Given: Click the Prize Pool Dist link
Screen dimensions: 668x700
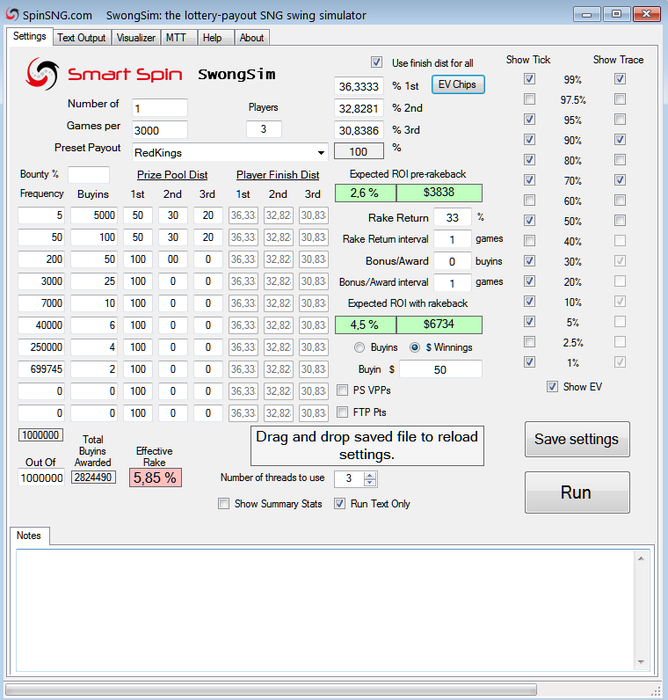Looking at the screenshot, I should coord(172,175).
